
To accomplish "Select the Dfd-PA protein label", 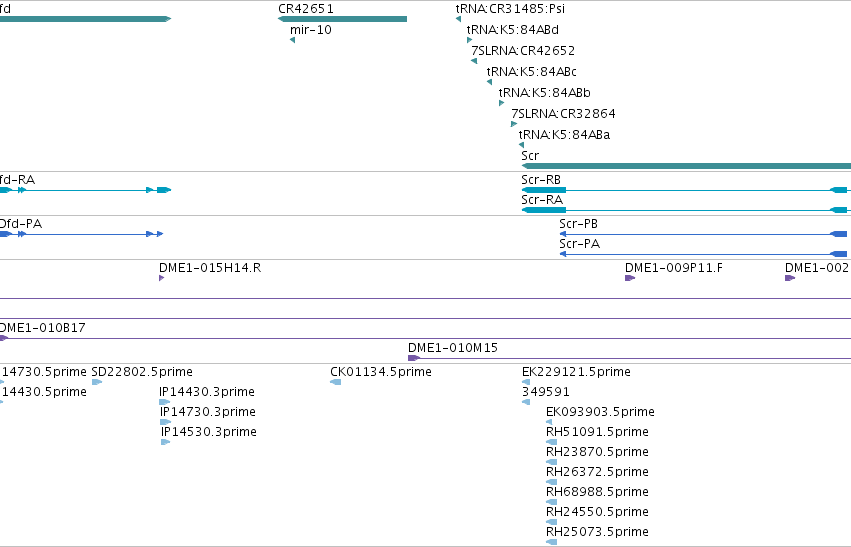I will point(21,224).
